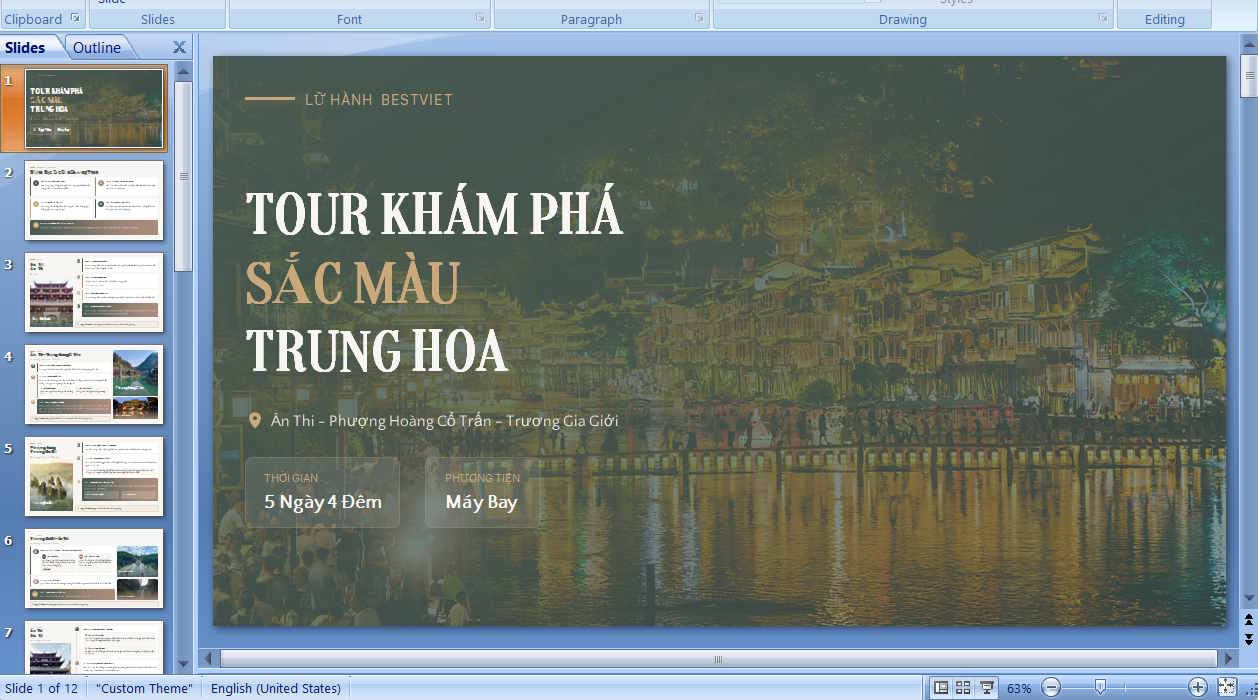Viewport: 1258px width, 700px height.
Task: Open Slide Sorter view from status bar
Action: 963,688
